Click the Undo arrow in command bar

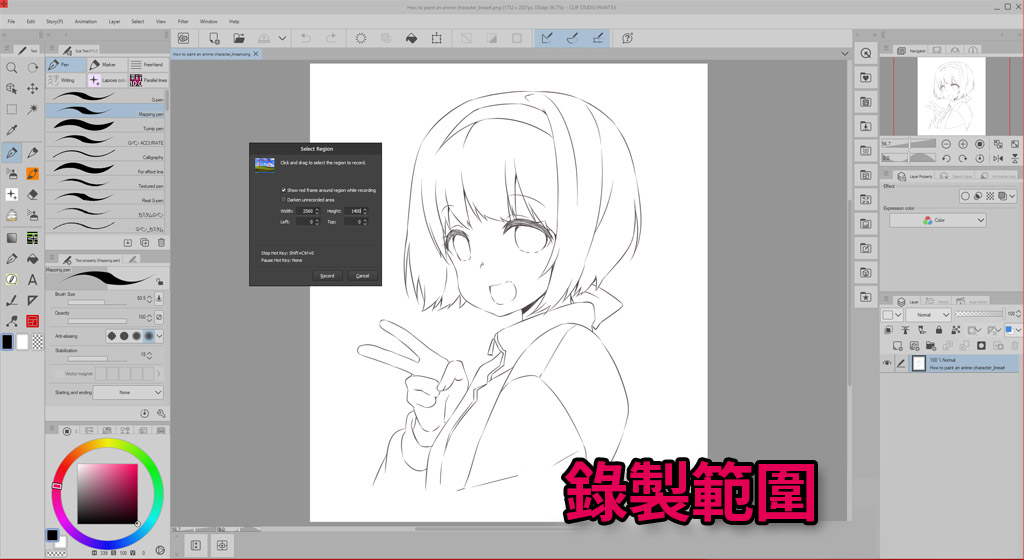[305, 38]
